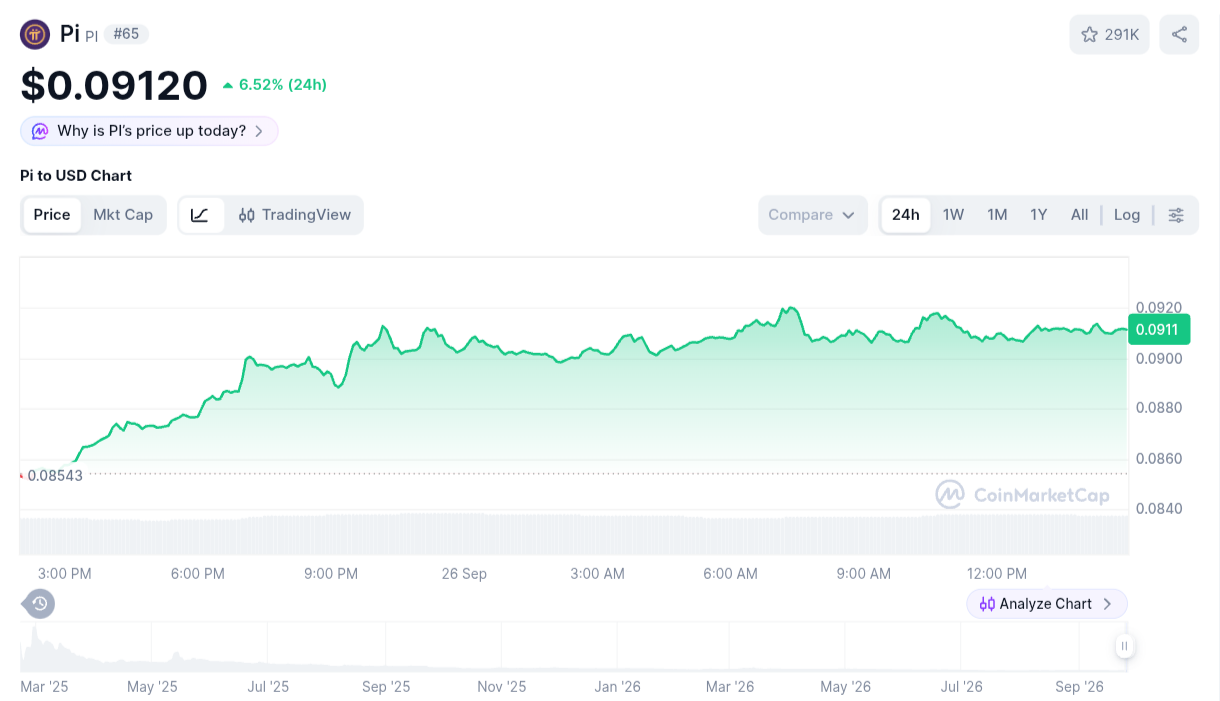This screenshot has width=1220, height=701.
Task: Switch chart to Mkt Cap
Action: [123, 215]
